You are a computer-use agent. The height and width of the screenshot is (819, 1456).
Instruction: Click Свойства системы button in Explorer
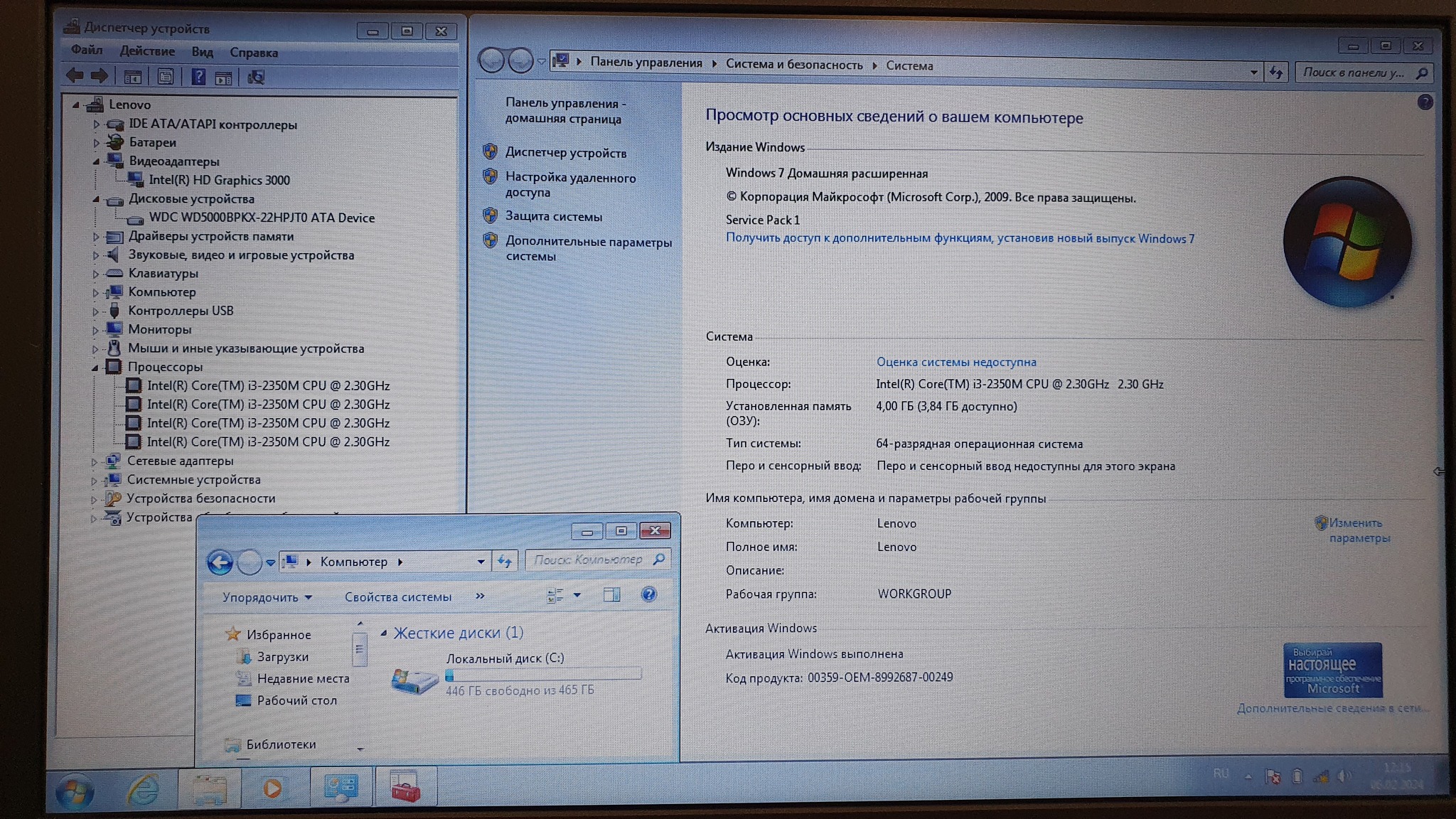coord(397,597)
